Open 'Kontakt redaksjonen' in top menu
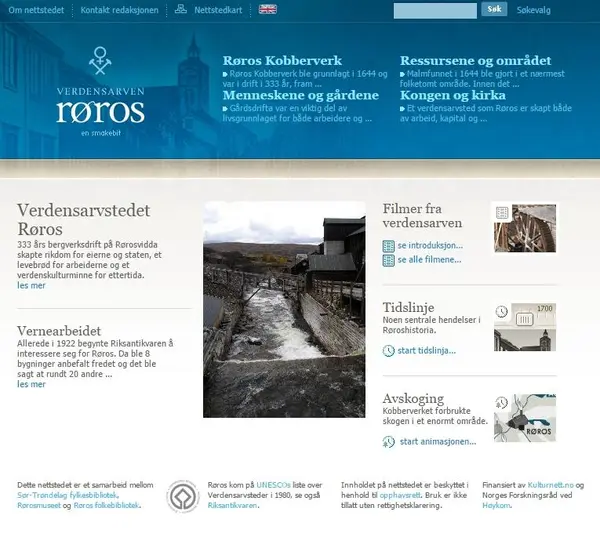 click(x=122, y=9)
